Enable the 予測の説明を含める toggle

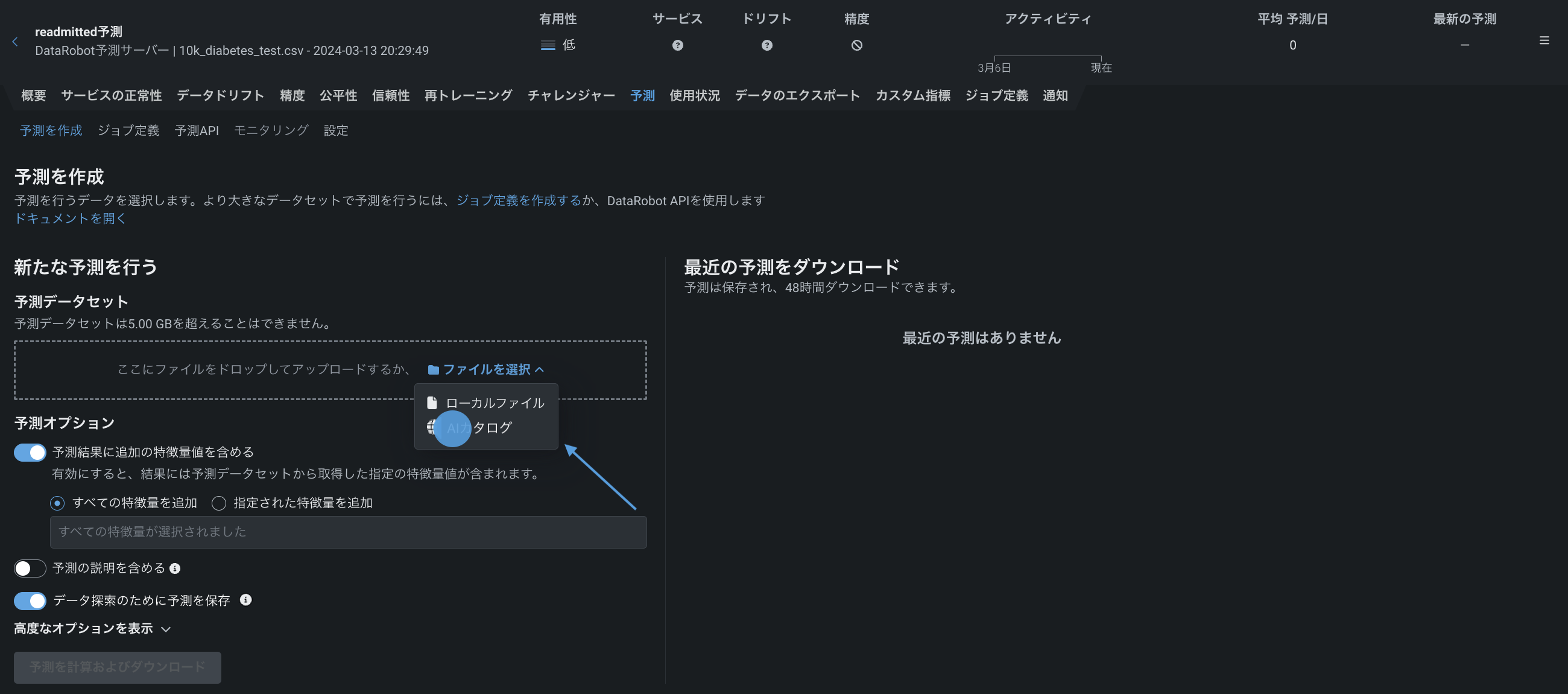click(x=30, y=568)
